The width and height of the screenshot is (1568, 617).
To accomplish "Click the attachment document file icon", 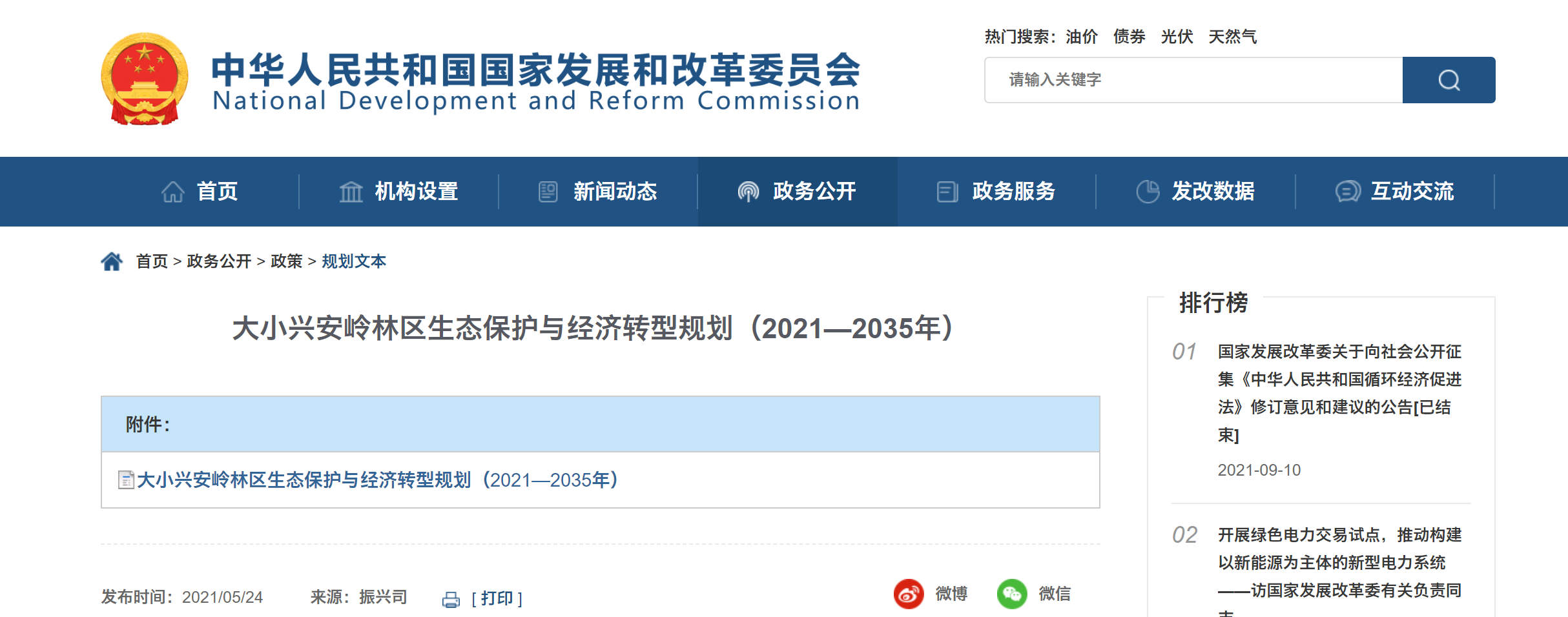I will tap(126, 480).
